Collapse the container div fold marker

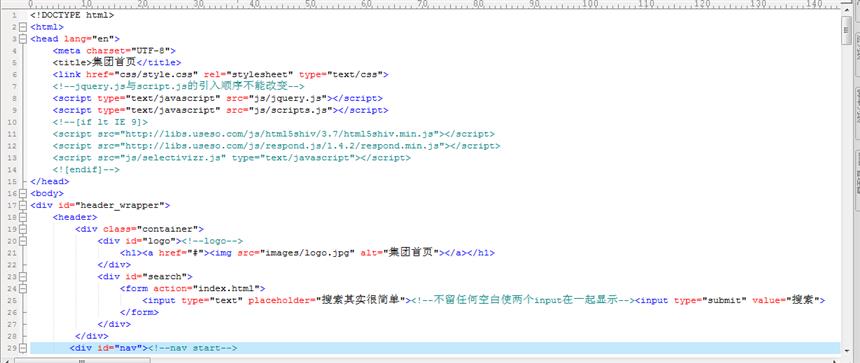[x=22, y=229]
